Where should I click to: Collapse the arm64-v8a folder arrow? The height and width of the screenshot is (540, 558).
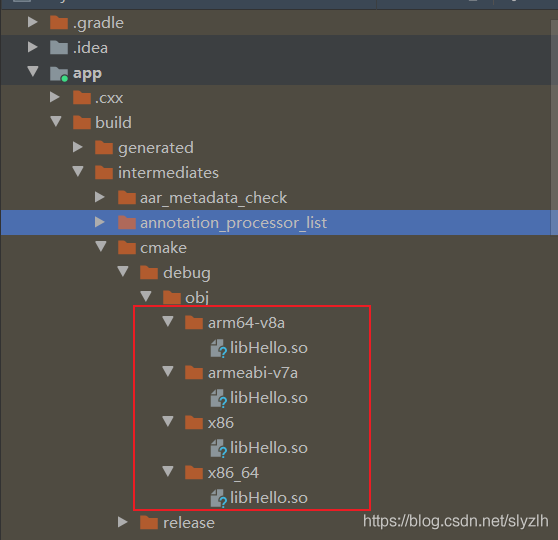coord(168,321)
